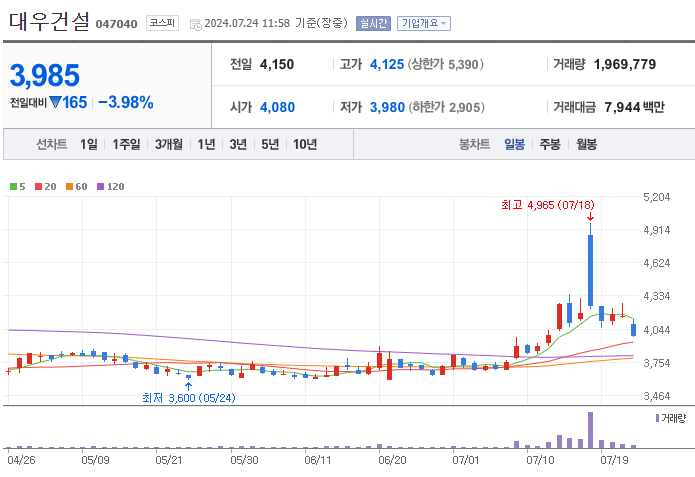
Task: Click the lower limit text 하한가 2,905
Action: (x=446, y=107)
